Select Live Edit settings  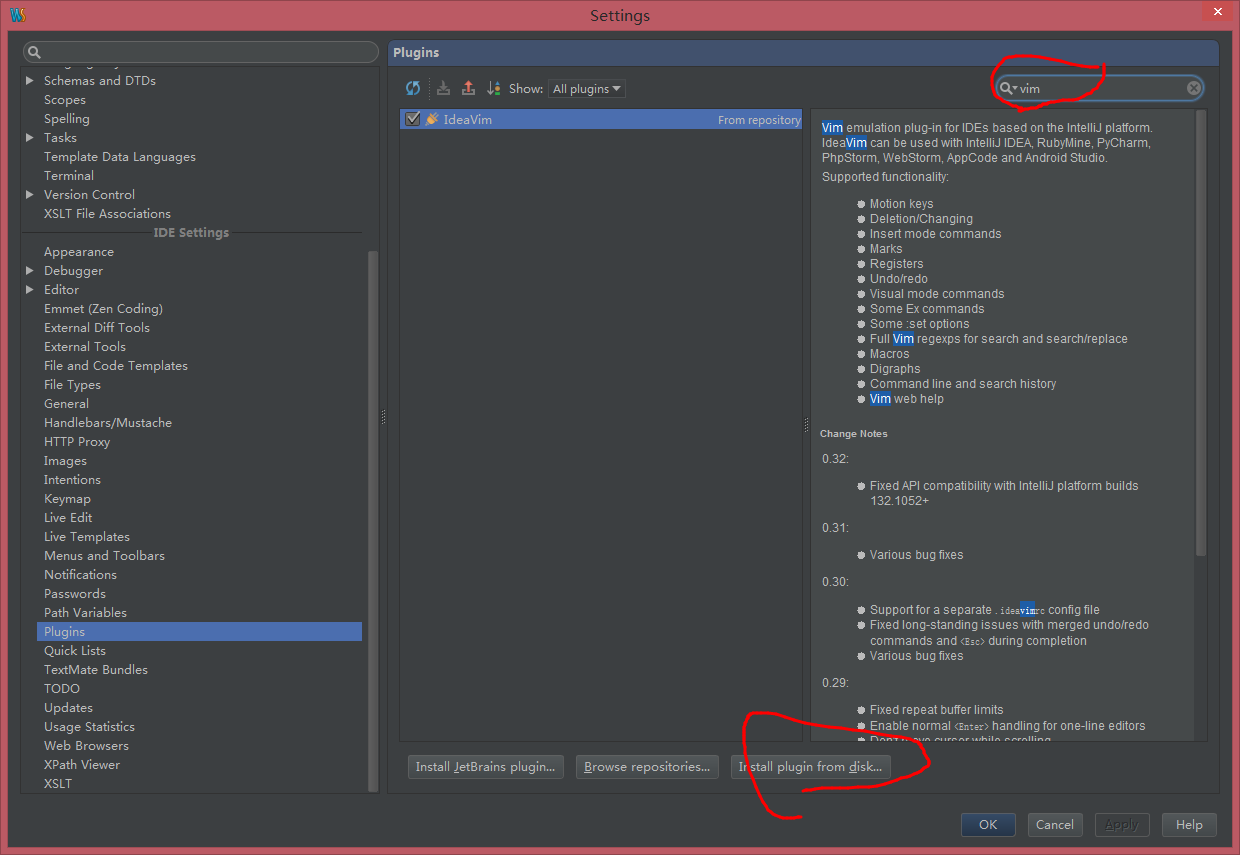tap(68, 518)
